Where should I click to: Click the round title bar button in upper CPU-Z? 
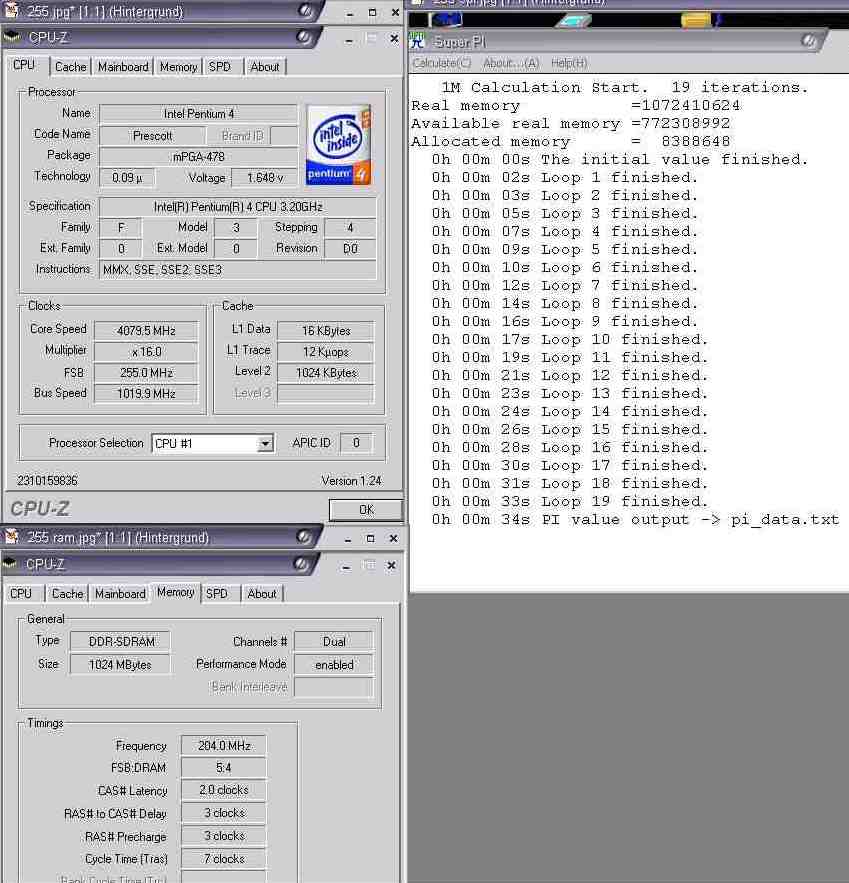[x=304, y=38]
